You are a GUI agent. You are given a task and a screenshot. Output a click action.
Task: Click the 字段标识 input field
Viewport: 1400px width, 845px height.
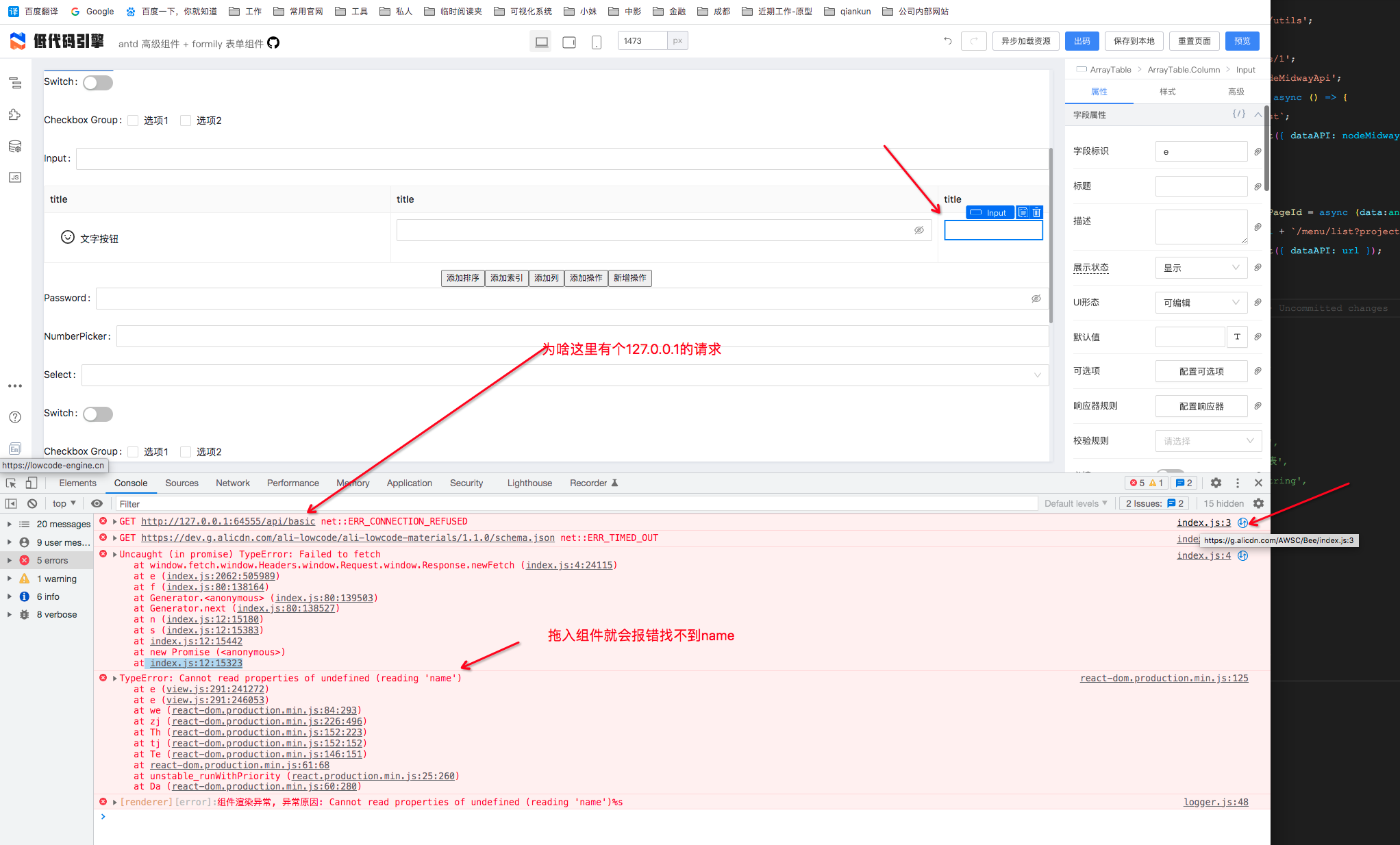point(1201,151)
